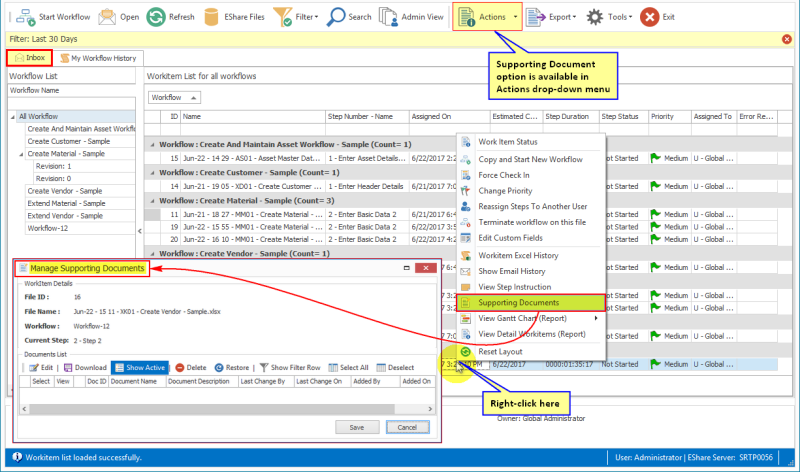Image resolution: width=800 pixels, height=472 pixels.
Task: Select Supporting Documents in the context menu
Action: pyautogui.click(x=517, y=302)
